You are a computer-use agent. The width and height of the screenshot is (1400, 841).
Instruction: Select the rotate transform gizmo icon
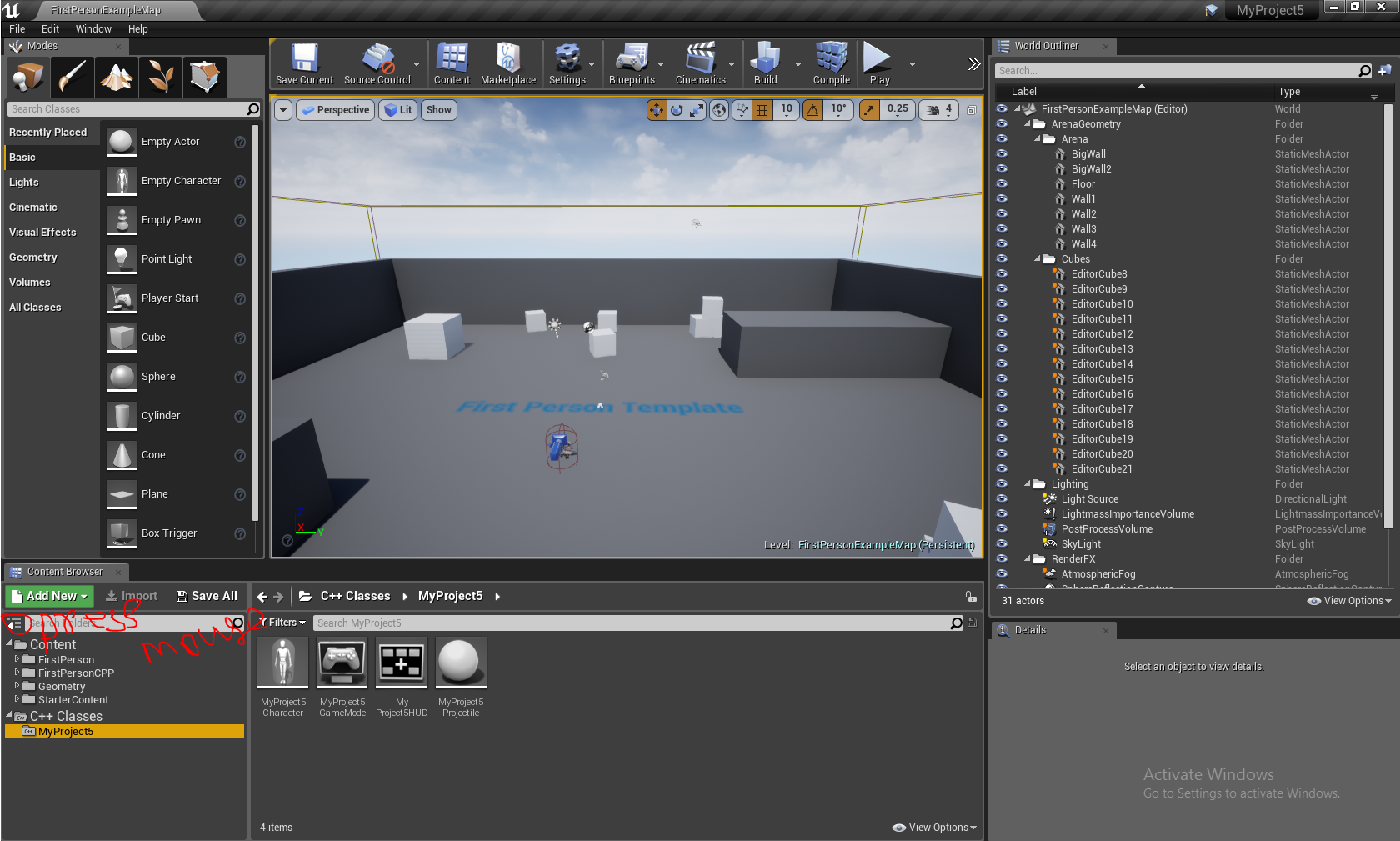(677, 110)
